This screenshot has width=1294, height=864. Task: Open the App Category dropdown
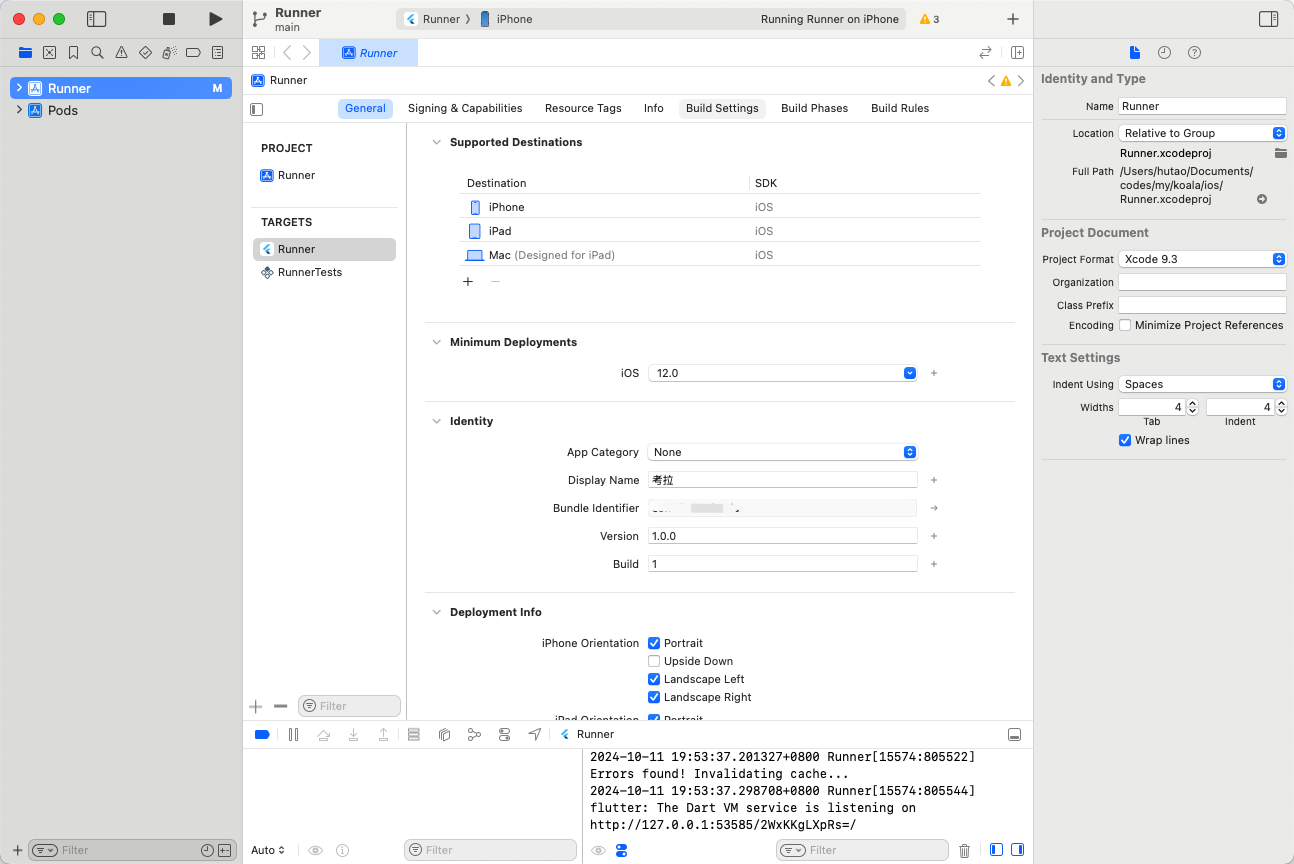pyautogui.click(x=782, y=452)
